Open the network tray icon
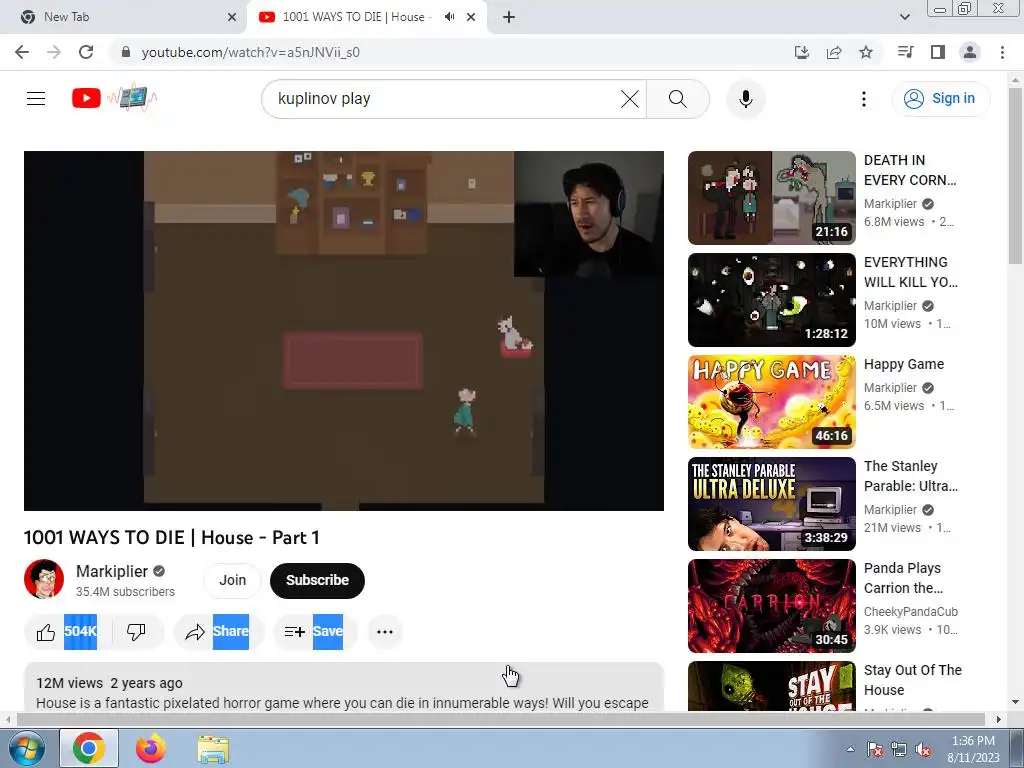 click(x=899, y=750)
